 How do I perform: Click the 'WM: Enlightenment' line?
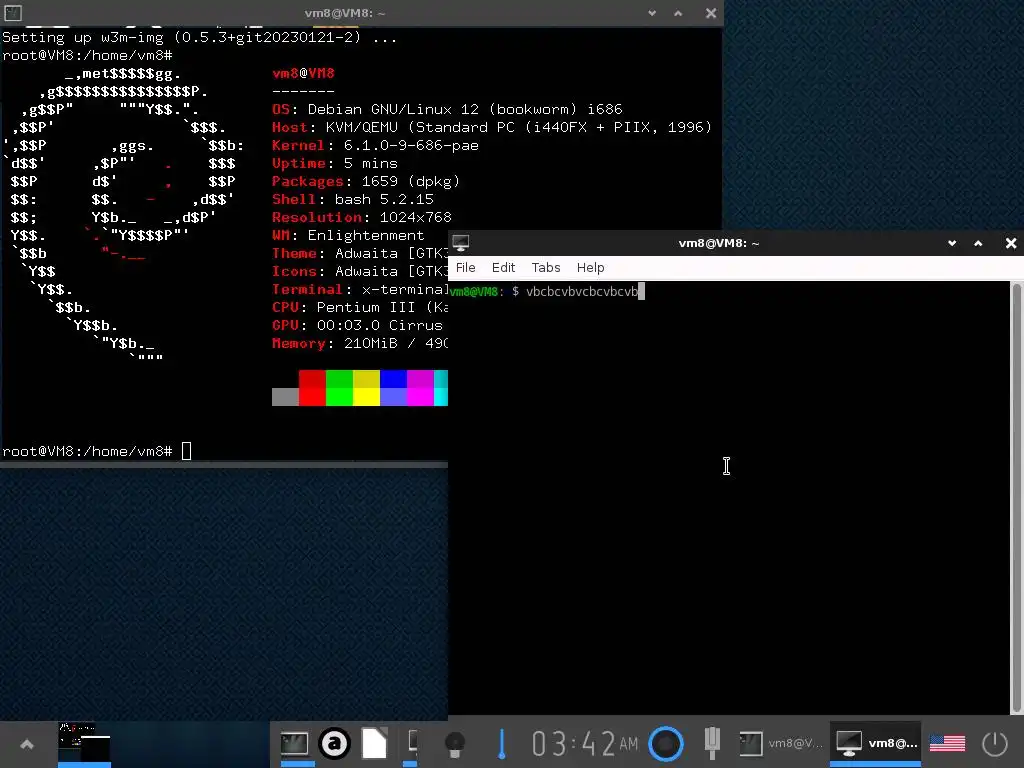coord(348,235)
